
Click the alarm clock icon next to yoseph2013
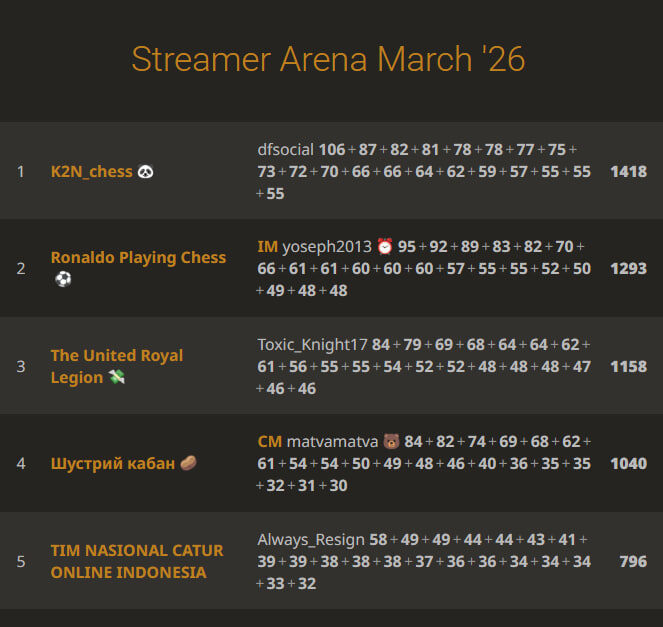pyautogui.click(x=385, y=246)
